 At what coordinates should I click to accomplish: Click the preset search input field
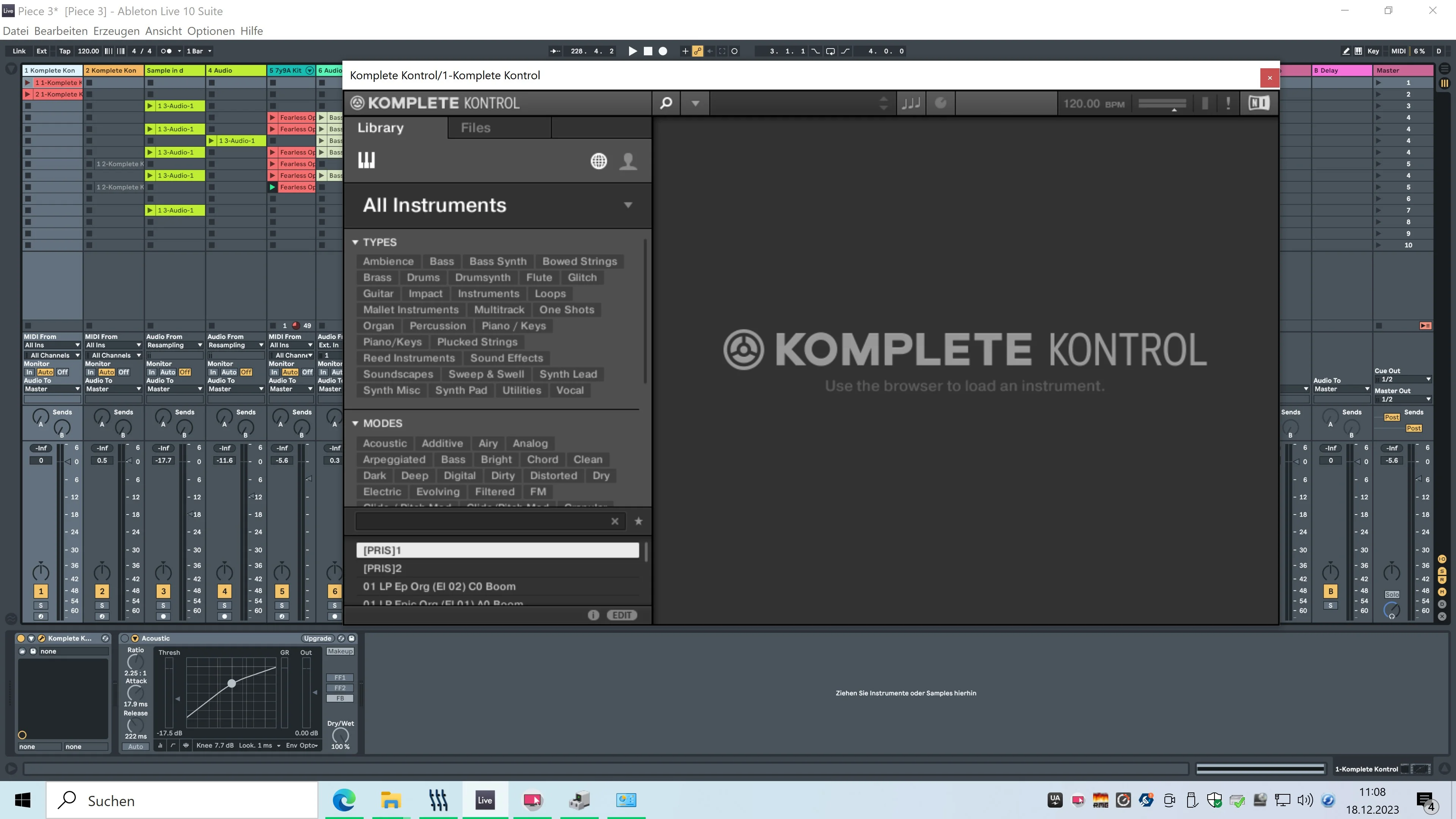click(484, 521)
